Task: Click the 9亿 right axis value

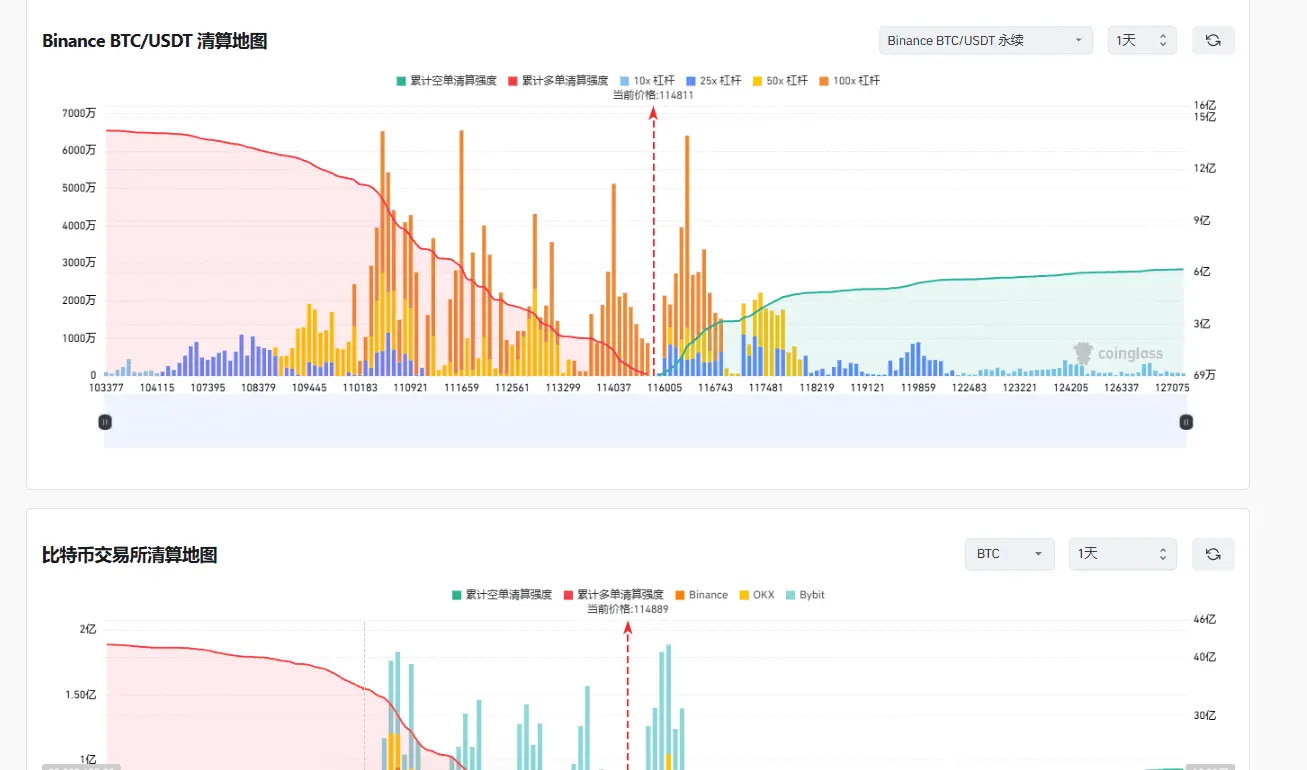Action: pos(1202,220)
